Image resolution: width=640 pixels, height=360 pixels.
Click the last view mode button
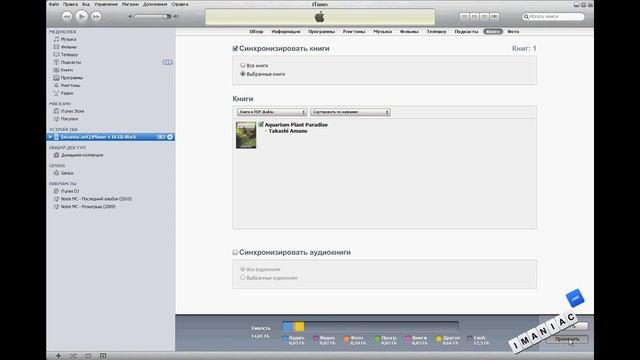(495, 16)
